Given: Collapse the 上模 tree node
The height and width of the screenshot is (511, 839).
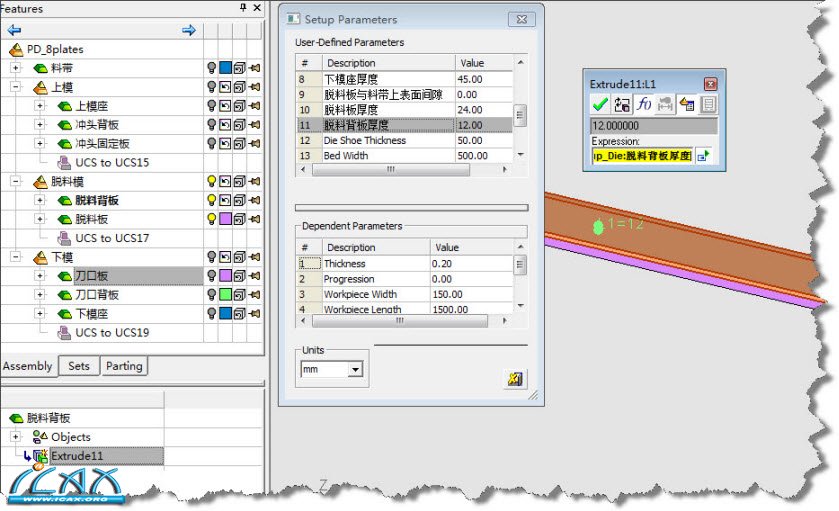Looking at the screenshot, I should click(16, 87).
